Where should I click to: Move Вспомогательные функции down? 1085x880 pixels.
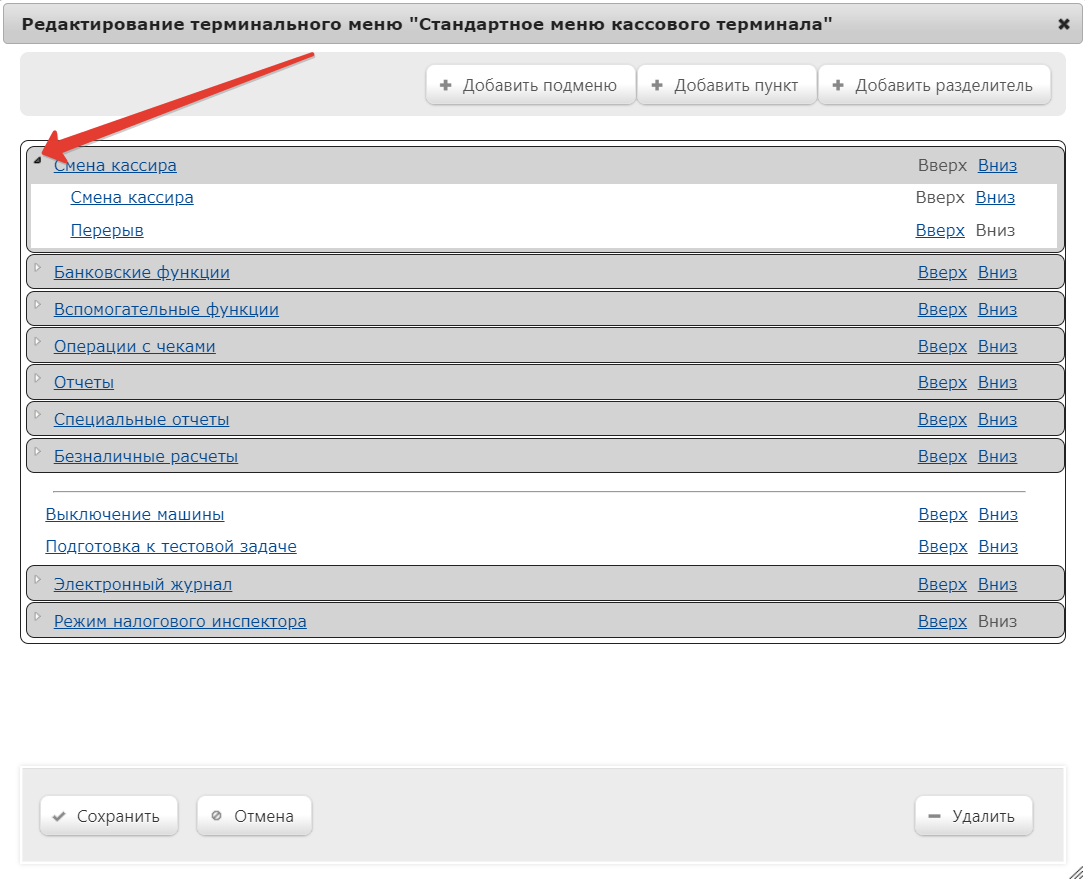997,309
